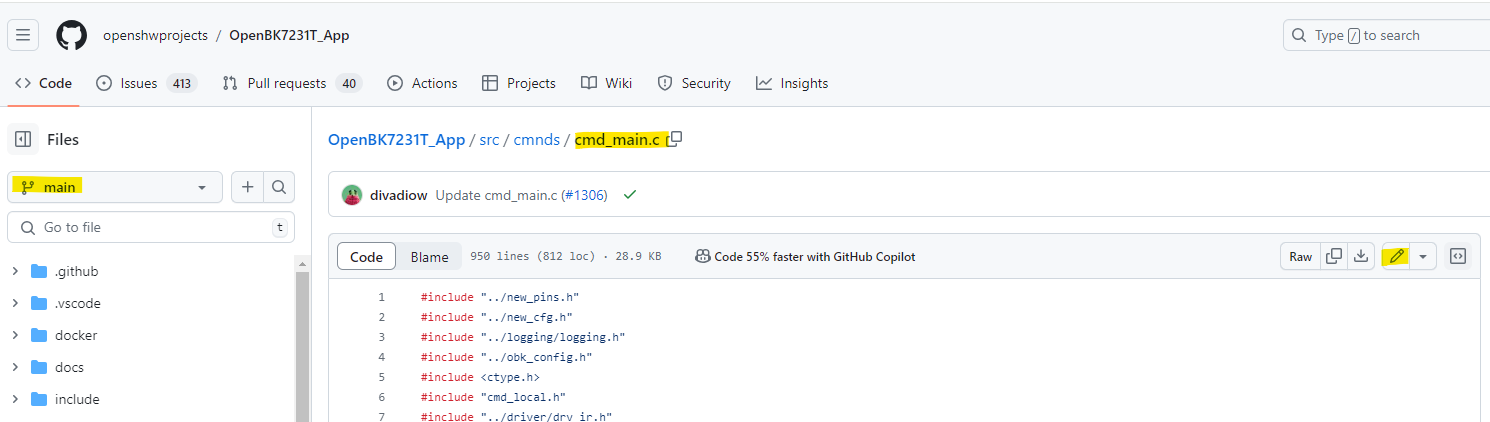Screen dimensions: 1490x422
Task: Search files with the magnifier button
Action: [279, 187]
